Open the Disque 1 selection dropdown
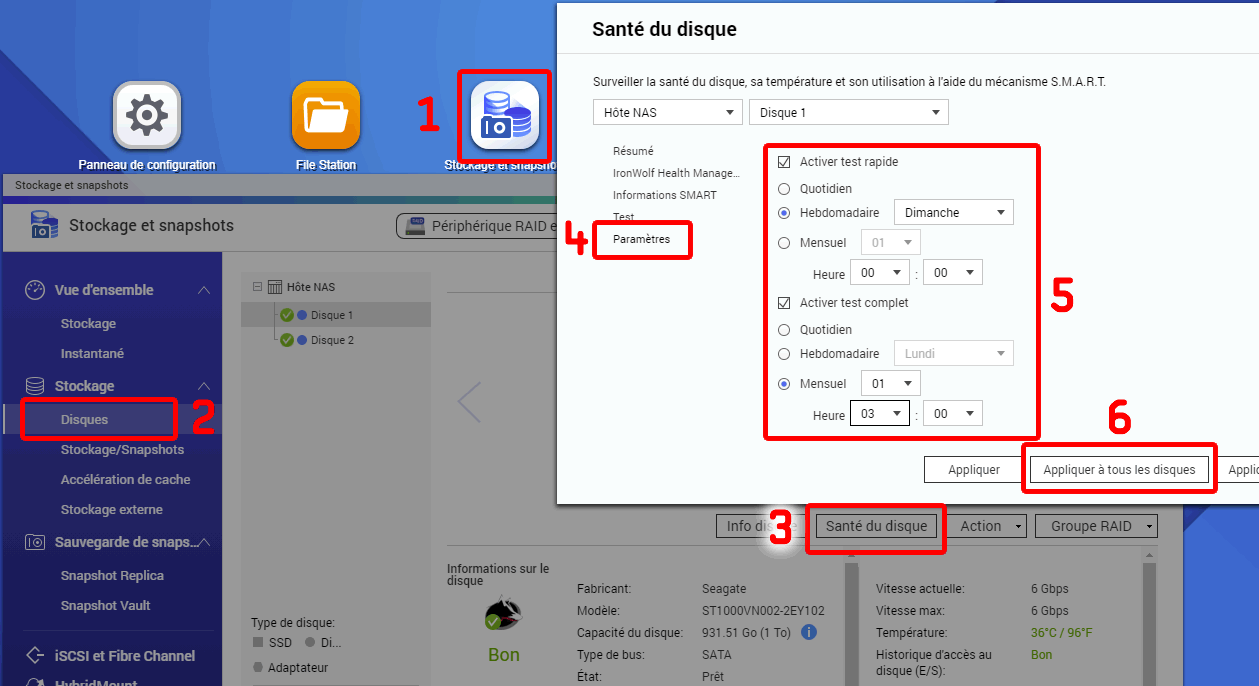 pyautogui.click(x=848, y=113)
